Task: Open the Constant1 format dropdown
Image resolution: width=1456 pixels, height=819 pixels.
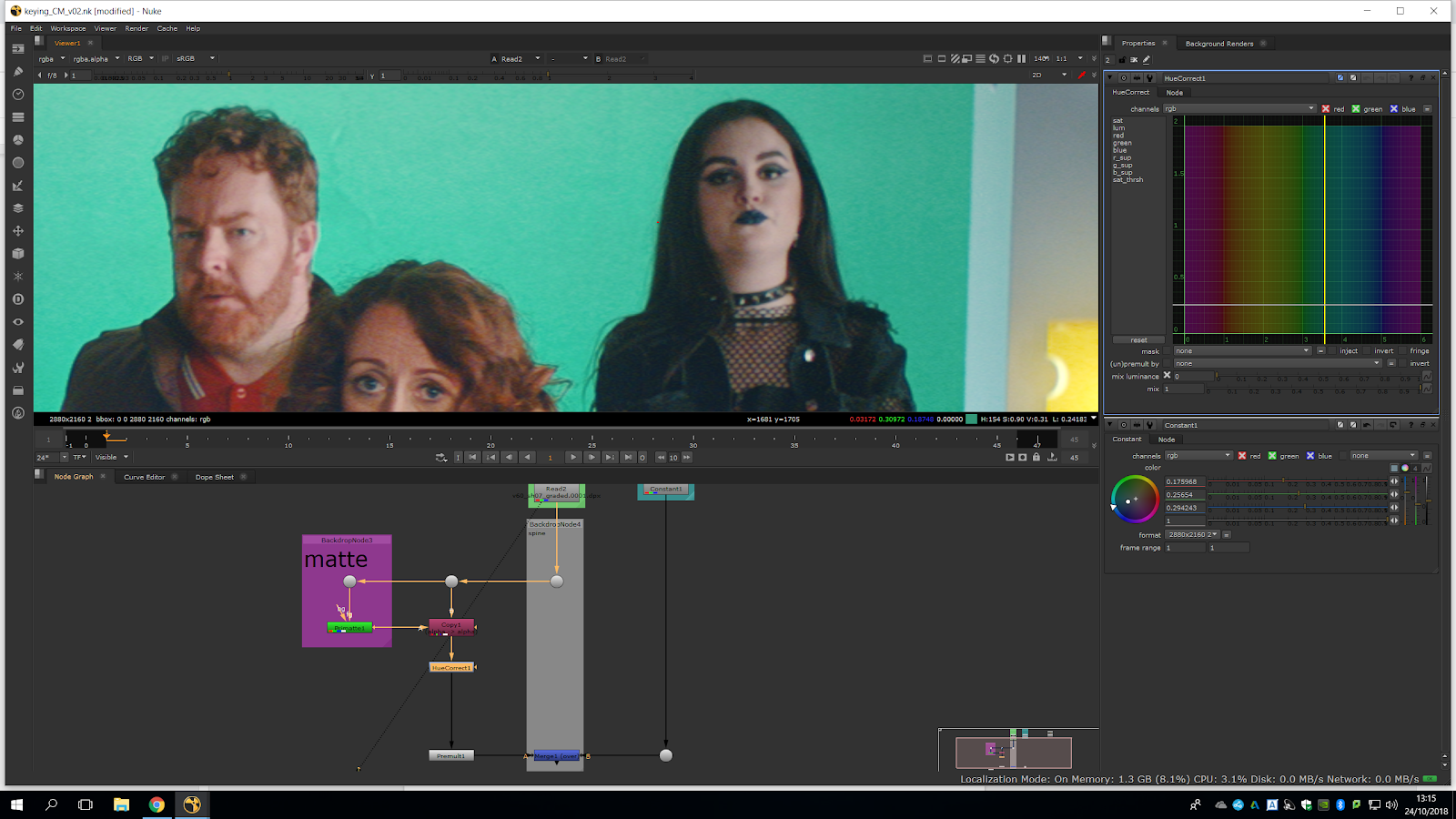Action: pos(1192,534)
